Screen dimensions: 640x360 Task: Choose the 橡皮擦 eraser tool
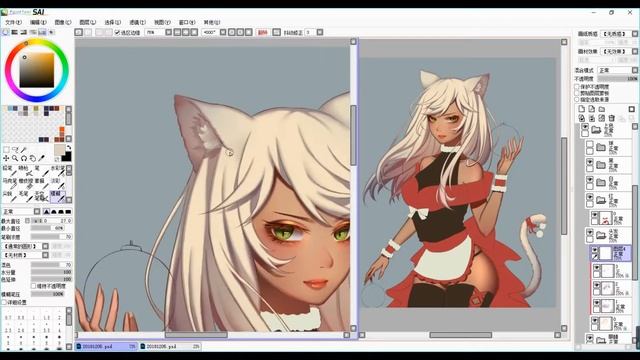pos(25,184)
